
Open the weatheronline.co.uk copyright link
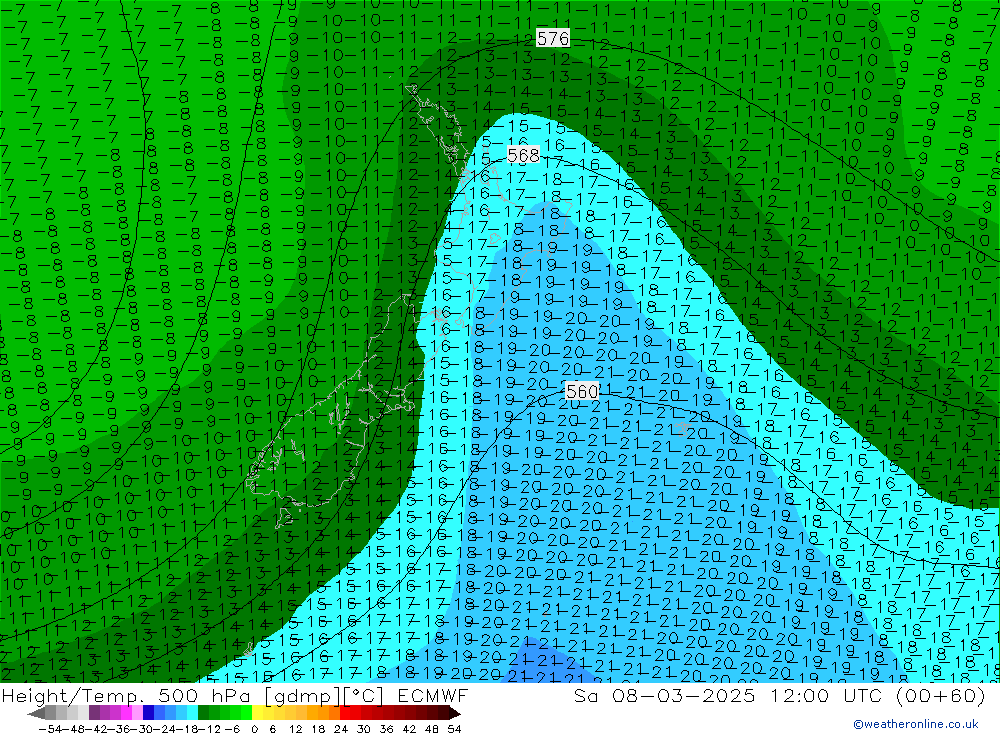pos(916,724)
